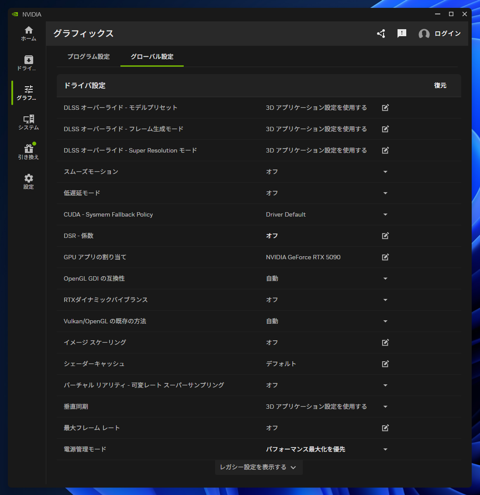
Task: Open Vertical Sync (垂直同期) dropdown
Action: coord(385,406)
